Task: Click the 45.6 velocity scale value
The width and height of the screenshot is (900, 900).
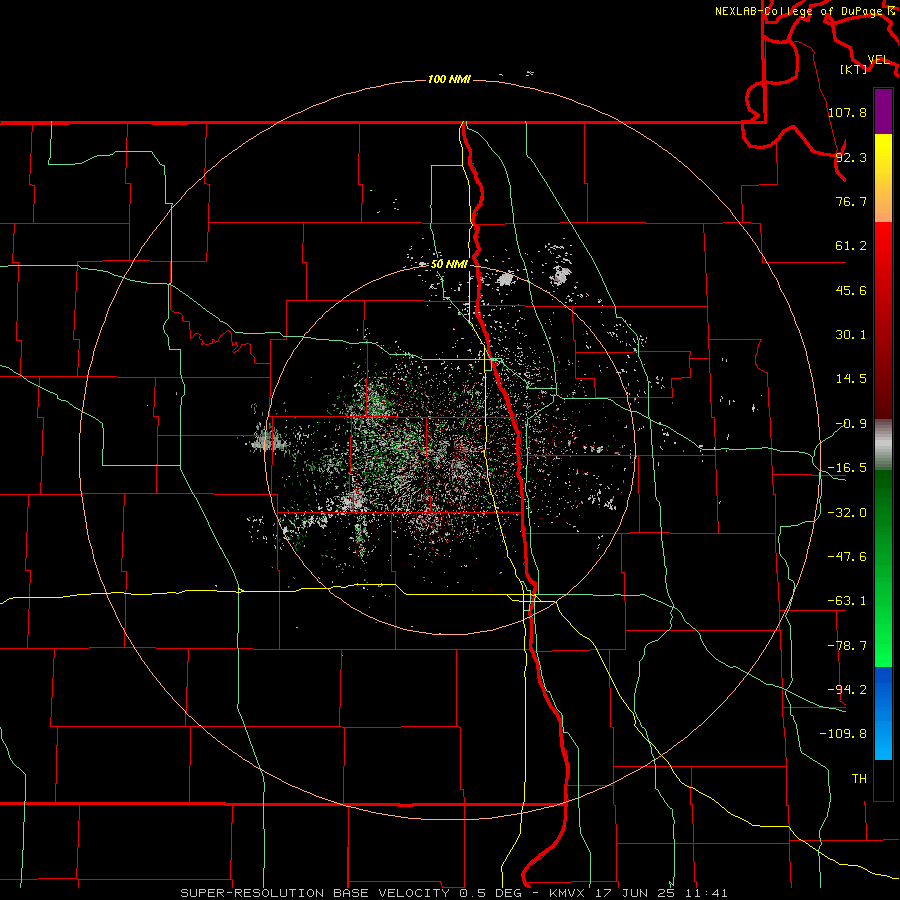Action: (x=851, y=290)
